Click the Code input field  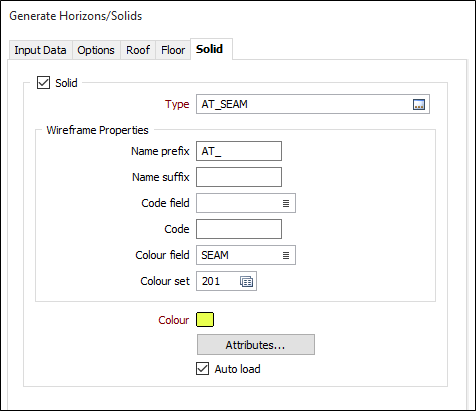[239, 229]
